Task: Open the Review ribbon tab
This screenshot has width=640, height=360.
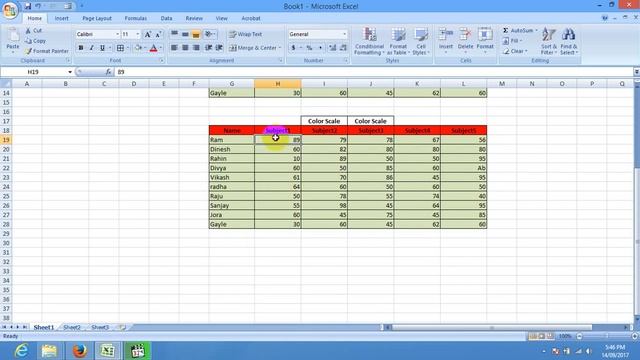Action: [194, 18]
